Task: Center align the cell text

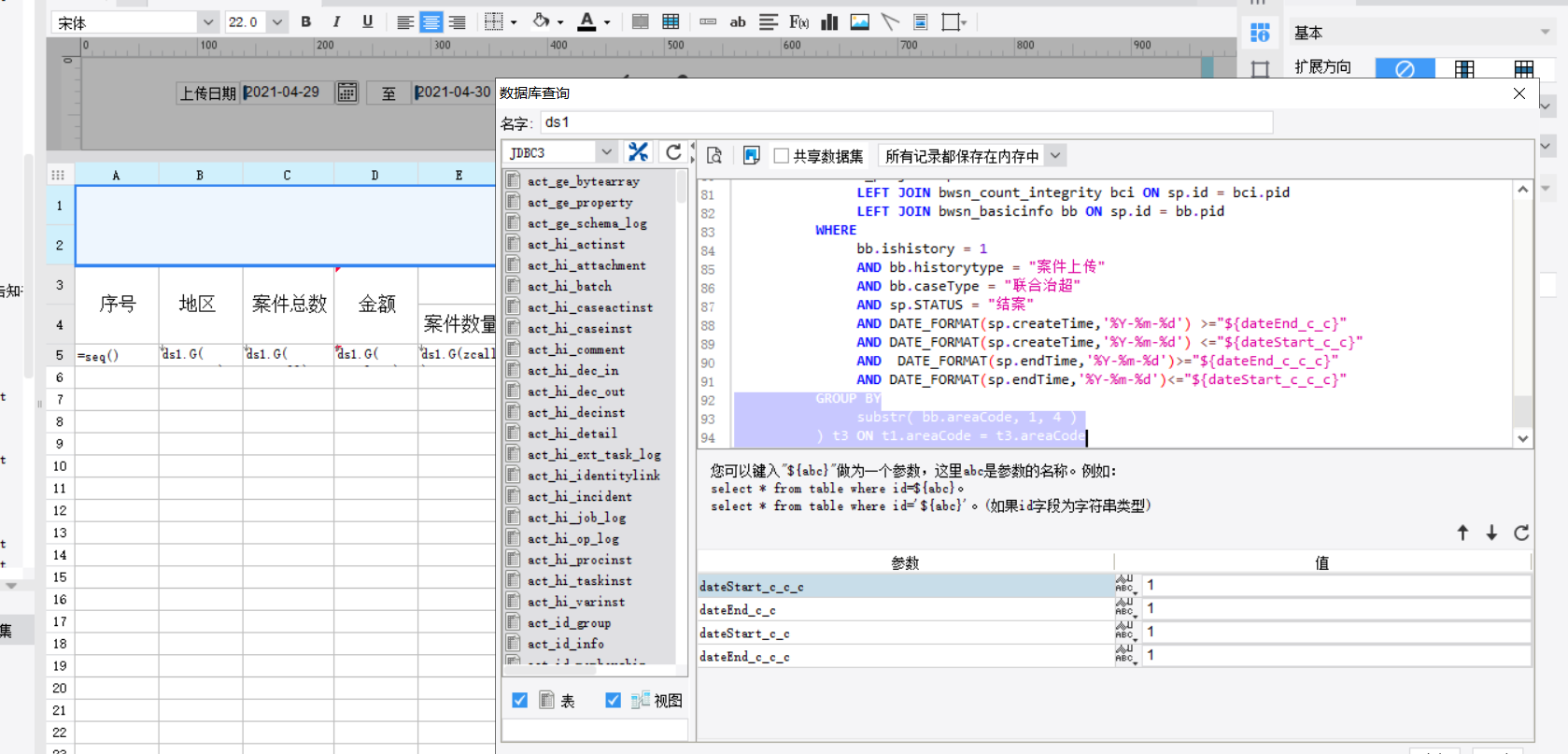Action: (x=431, y=22)
